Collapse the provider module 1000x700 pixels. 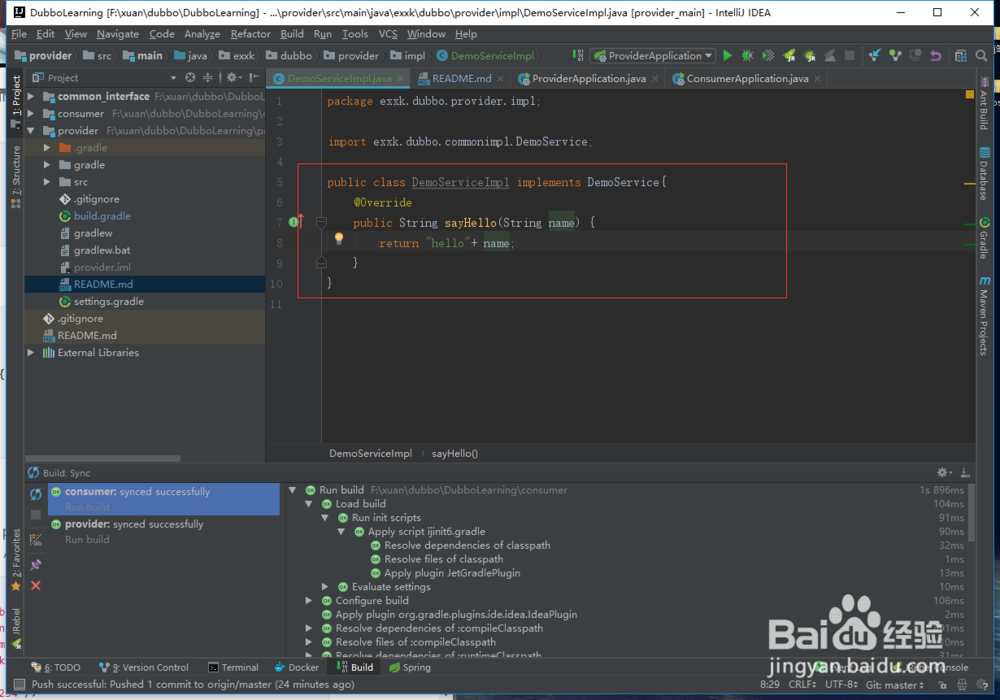pos(30,131)
